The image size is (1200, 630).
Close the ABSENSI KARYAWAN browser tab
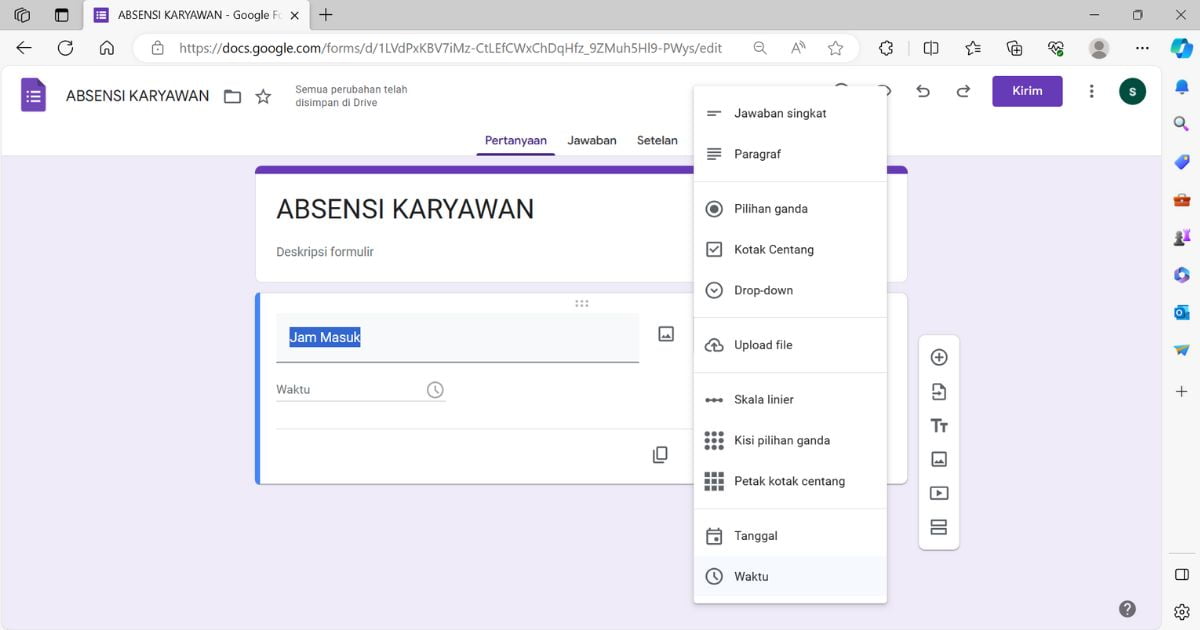(x=294, y=15)
